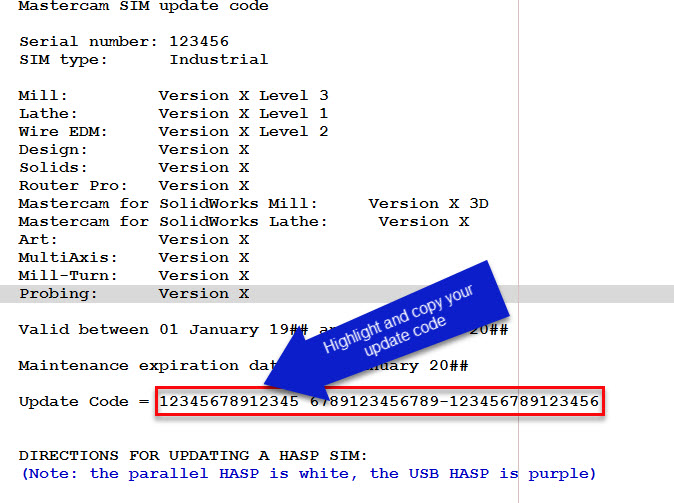Screen dimensions: 674x503
Task: Click 'Version X Level 1' in Lathe row
Action: click(x=243, y=113)
